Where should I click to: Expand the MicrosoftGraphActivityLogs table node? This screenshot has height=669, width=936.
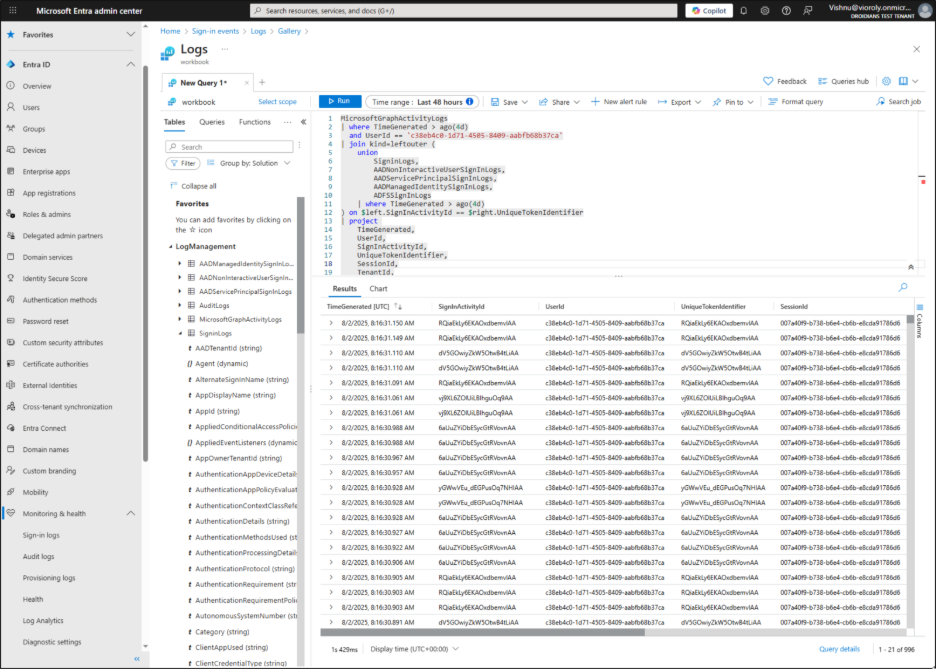180,319
